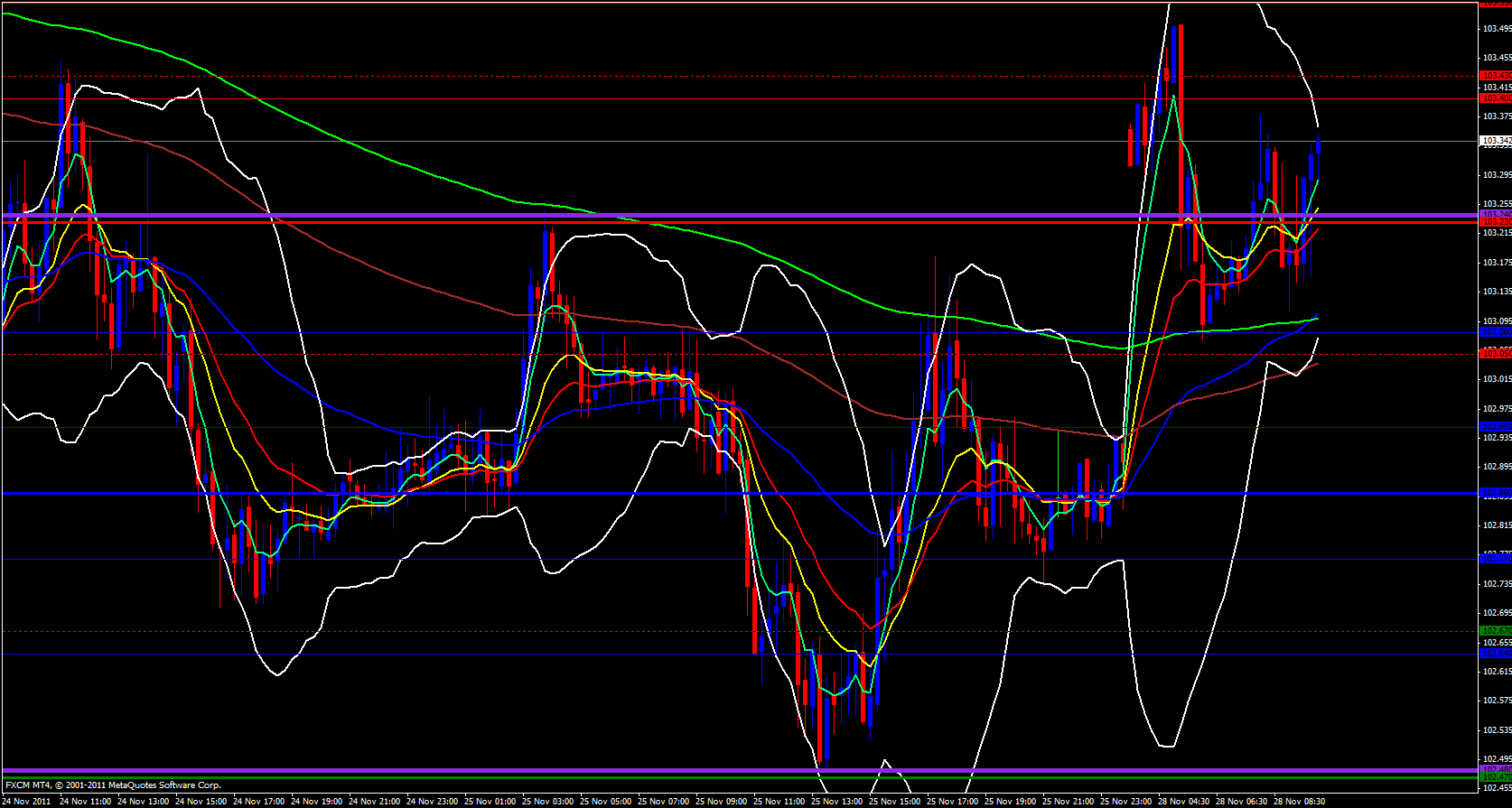Click the blue 102.770 price label
Image resolution: width=1512 pixels, height=808 pixels.
[1495, 559]
